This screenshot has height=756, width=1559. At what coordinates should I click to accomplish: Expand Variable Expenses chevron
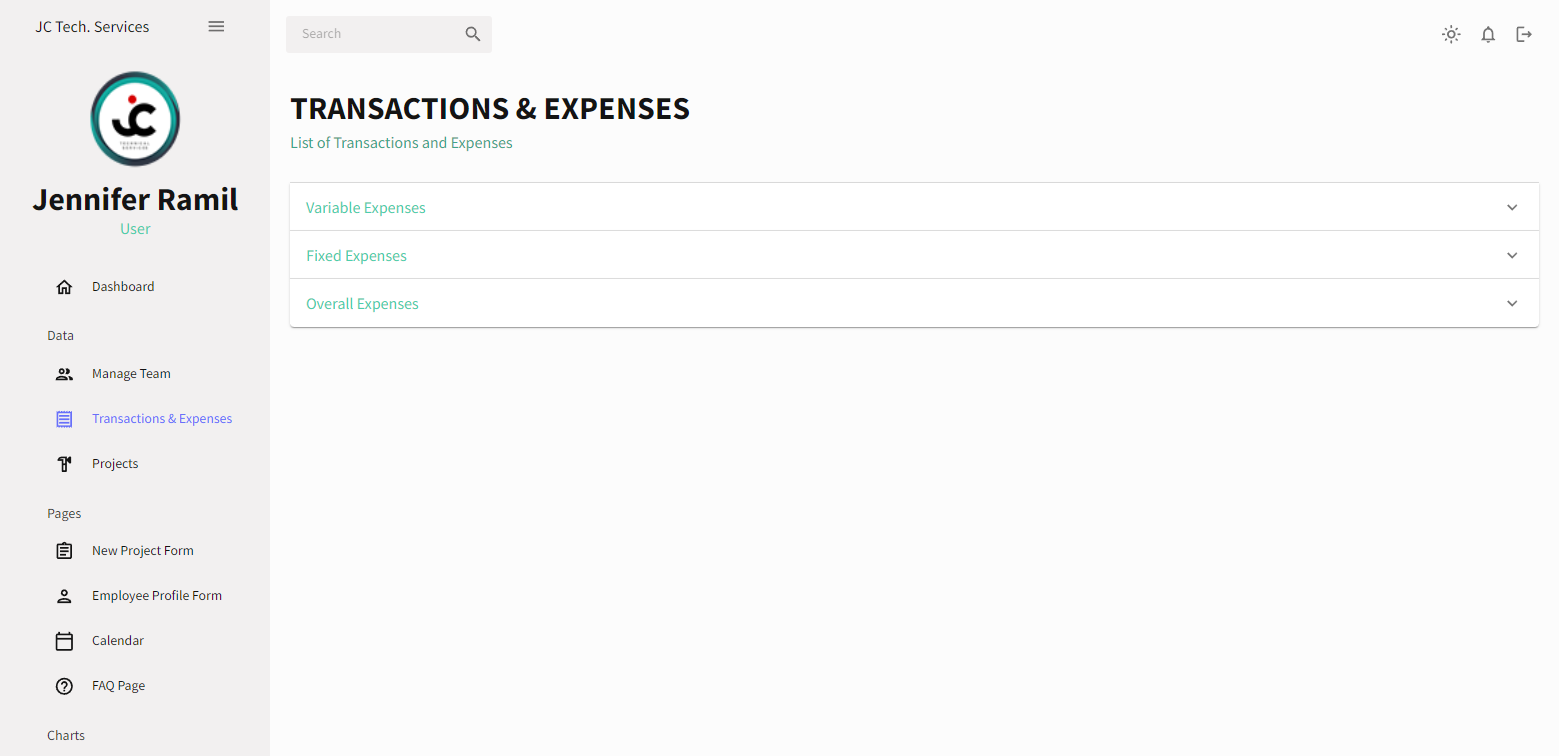(1512, 208)
